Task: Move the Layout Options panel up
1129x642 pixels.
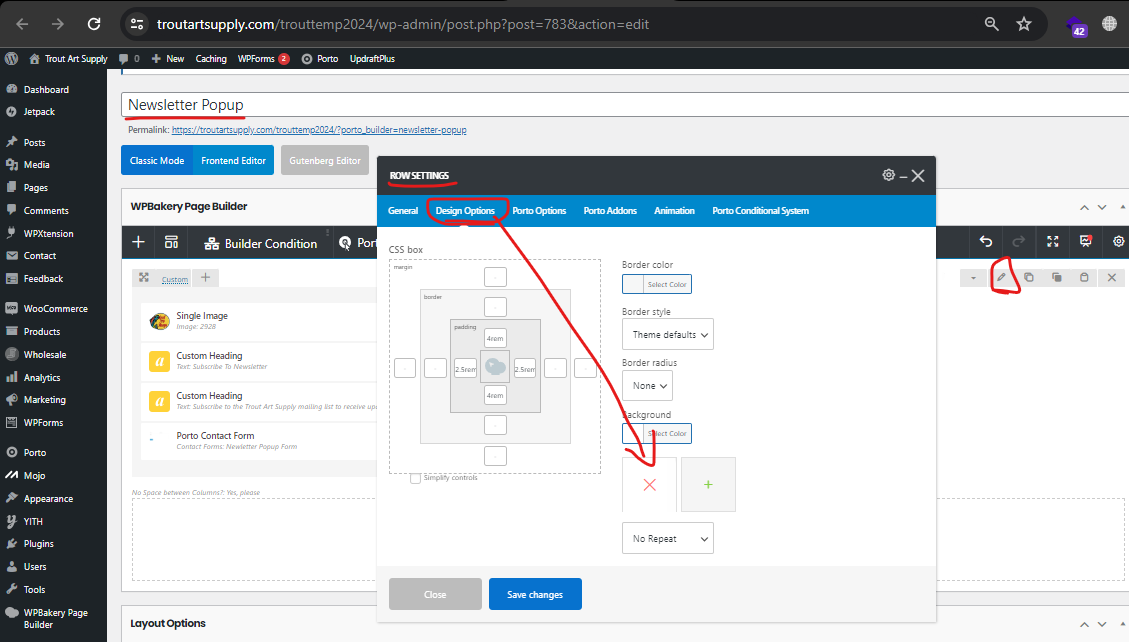Action: click(x=1084, y=624)
